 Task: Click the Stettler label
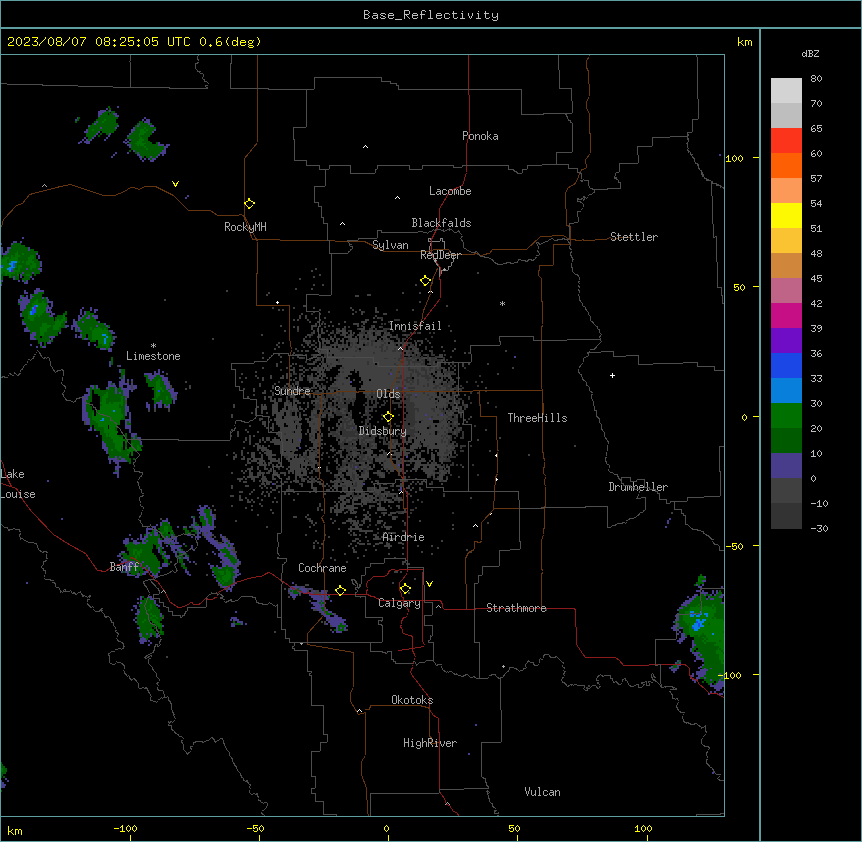click(x=634, y=237)
